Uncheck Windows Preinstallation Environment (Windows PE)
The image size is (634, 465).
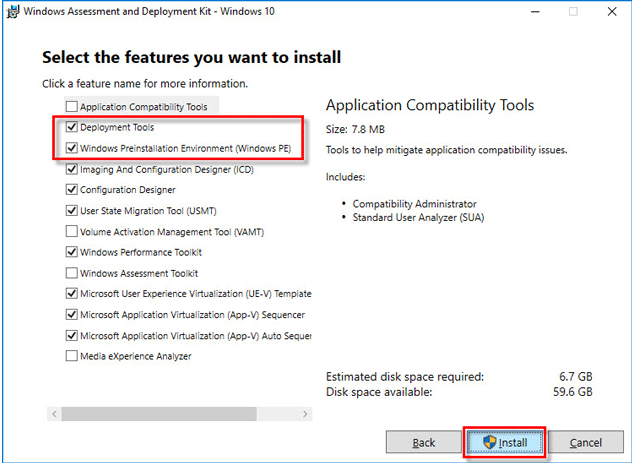pos(71,148)
